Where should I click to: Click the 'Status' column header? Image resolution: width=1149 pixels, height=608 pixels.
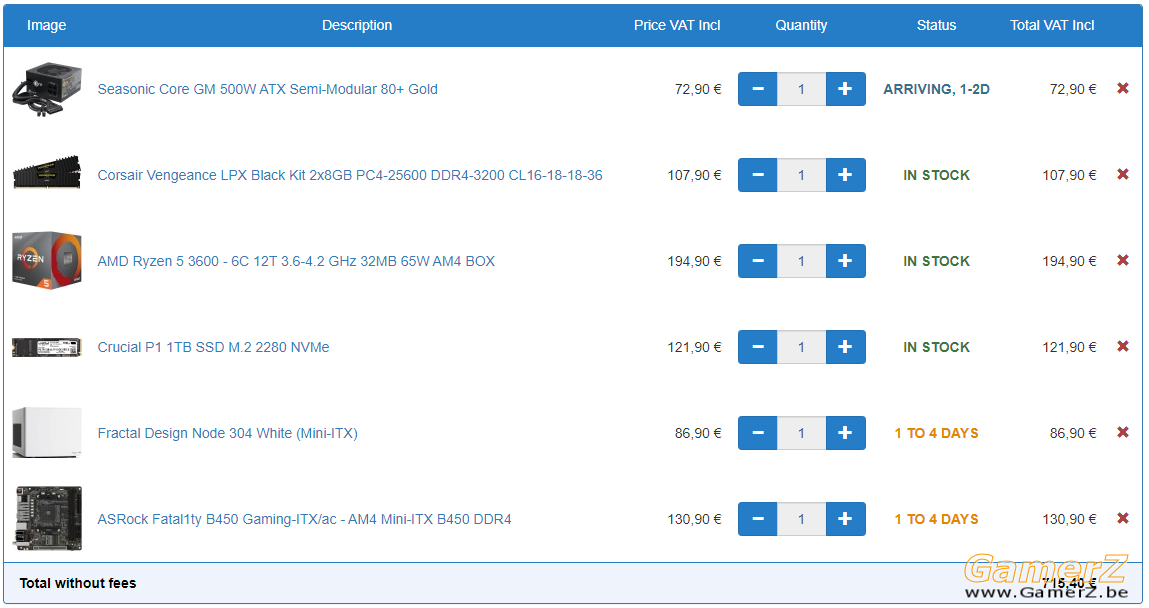coord(936,25)
